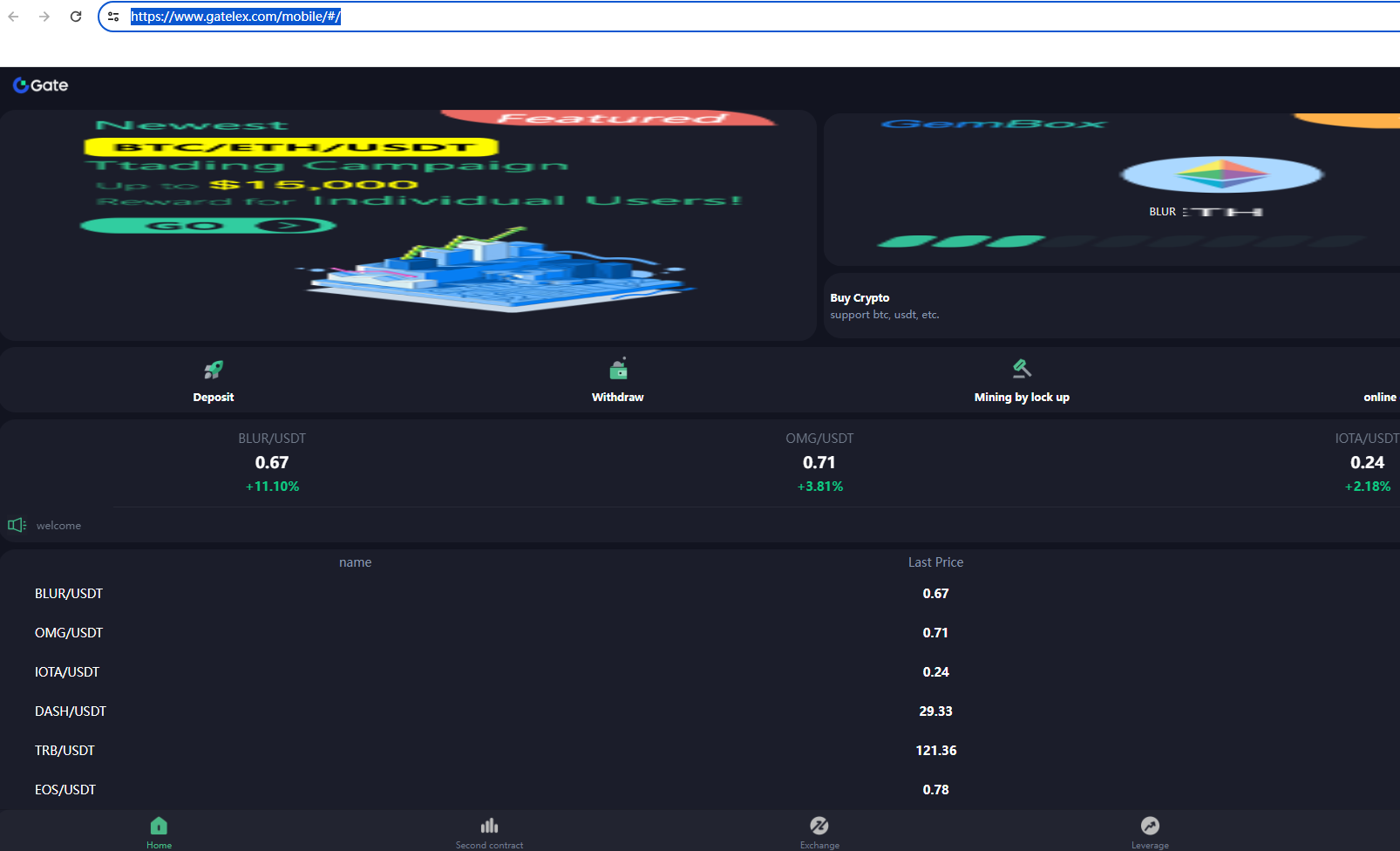This screenshot has height=851, width=1400.
Task: Select the IOTA/USDT ticker card
Action: point(1367,462)
